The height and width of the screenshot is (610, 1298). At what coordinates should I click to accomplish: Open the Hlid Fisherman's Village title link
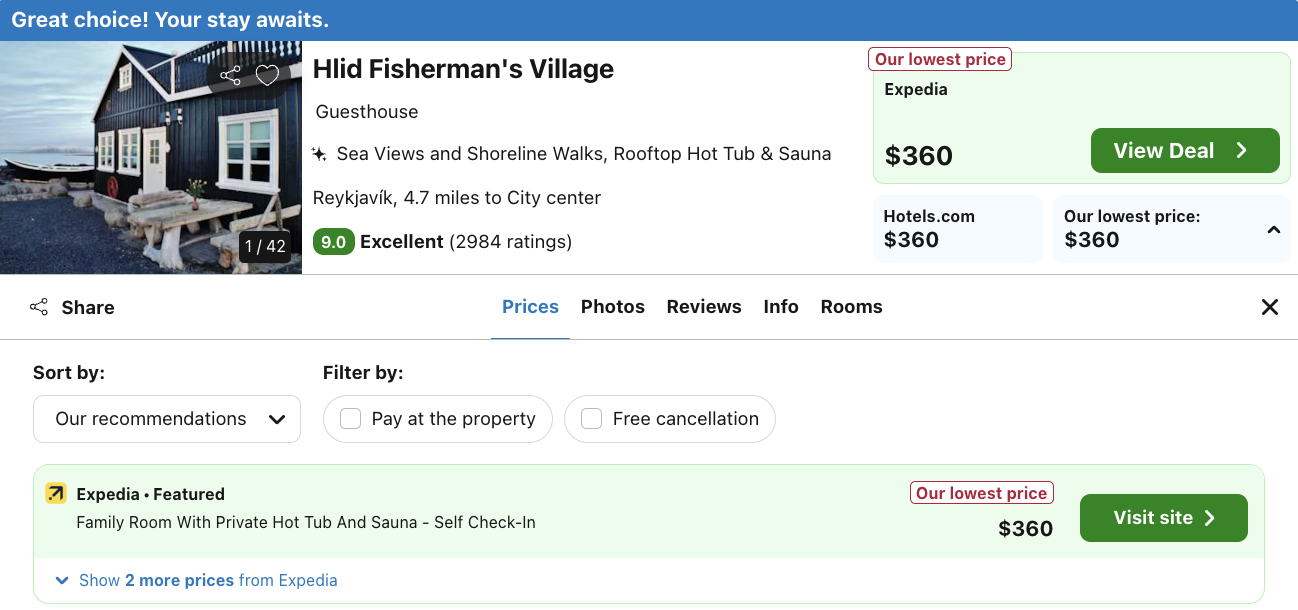(x=463, y=69)
